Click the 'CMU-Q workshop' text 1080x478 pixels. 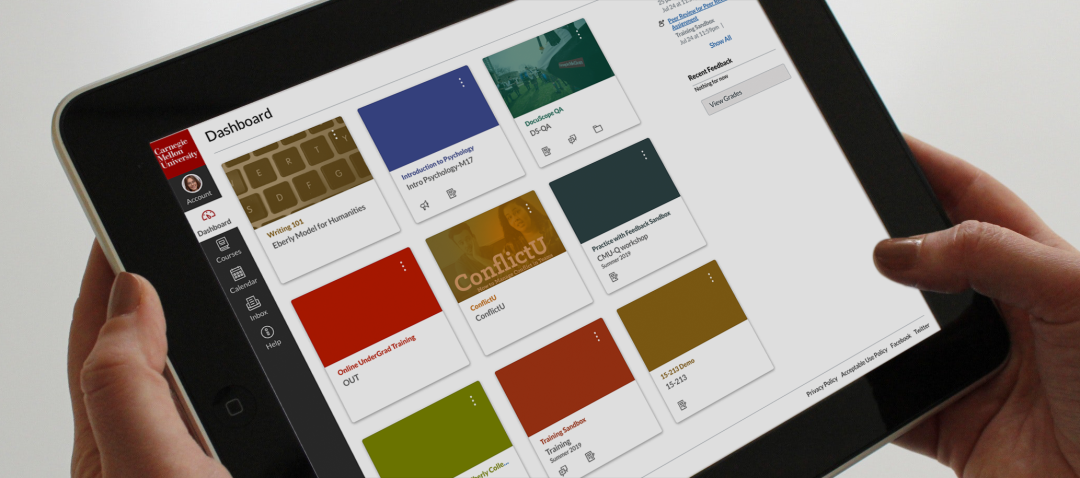coord(622,248)
